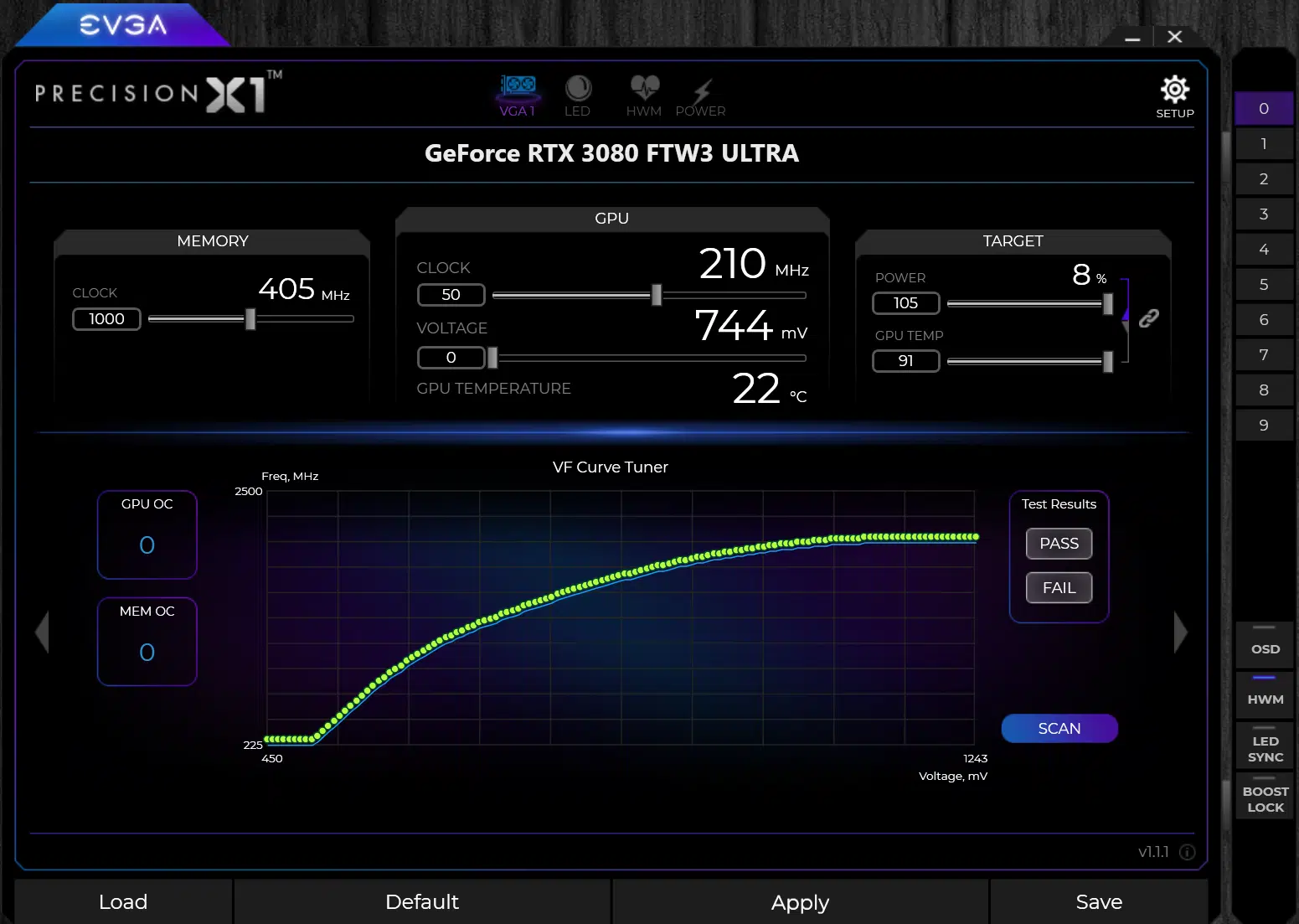Toggle the power/temp link chain icon

[1148, 318]
